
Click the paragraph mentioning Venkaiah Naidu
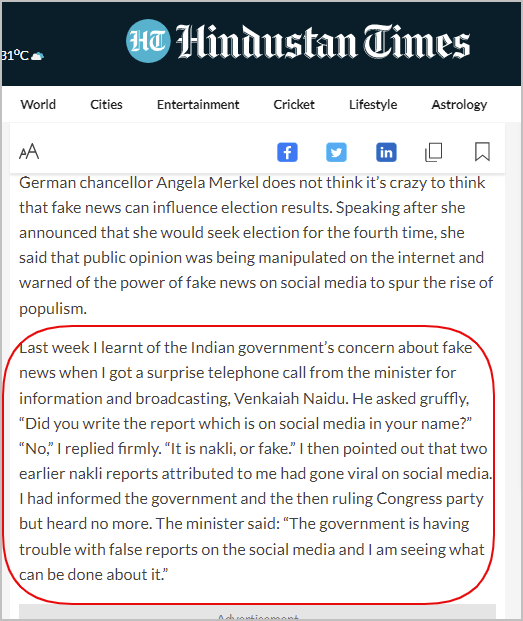256,461
